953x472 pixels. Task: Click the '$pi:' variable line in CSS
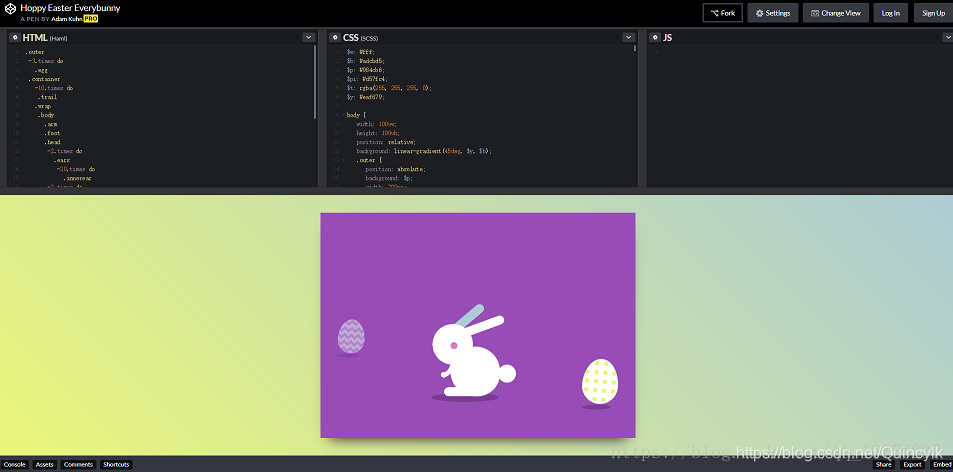(367, 79)
